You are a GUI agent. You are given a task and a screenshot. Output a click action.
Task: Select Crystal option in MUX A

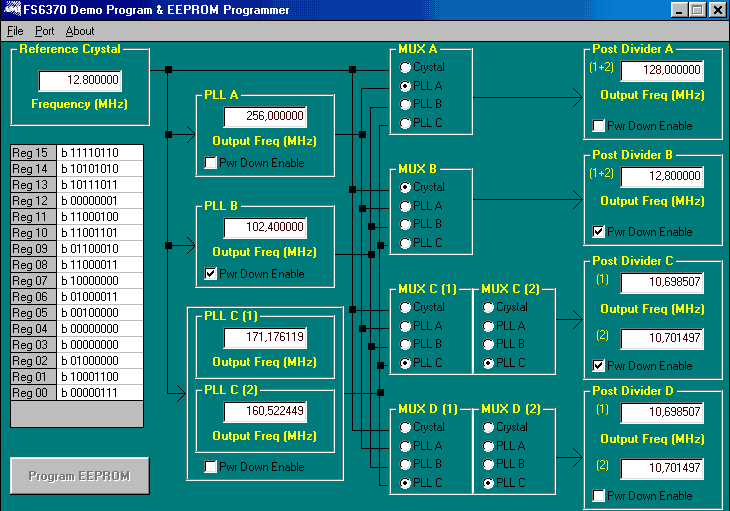click(405, 68)
